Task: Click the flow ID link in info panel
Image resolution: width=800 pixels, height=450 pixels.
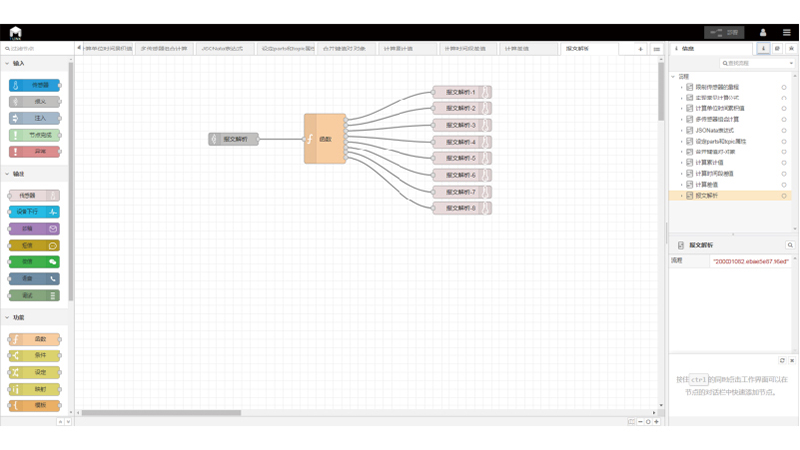Action: pyautogui.click(x=750, y=261)
